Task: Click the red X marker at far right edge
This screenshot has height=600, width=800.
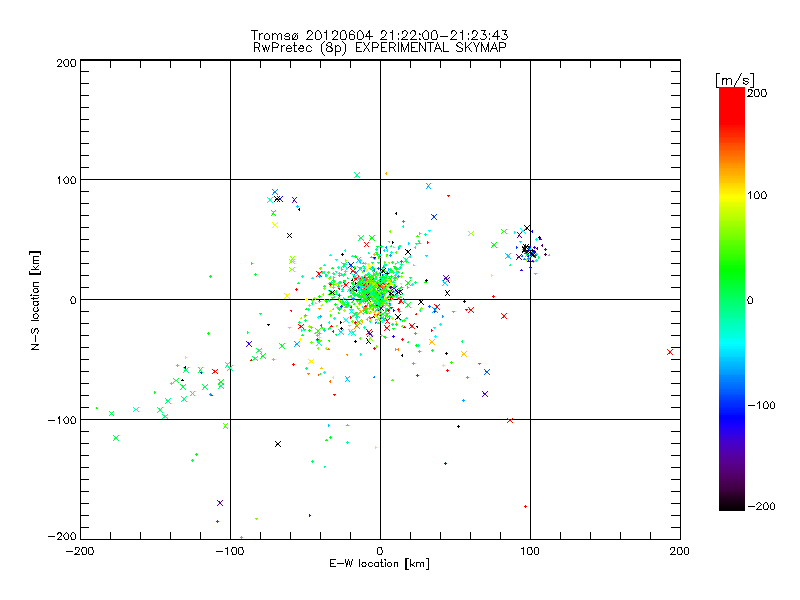Action: 670,352
